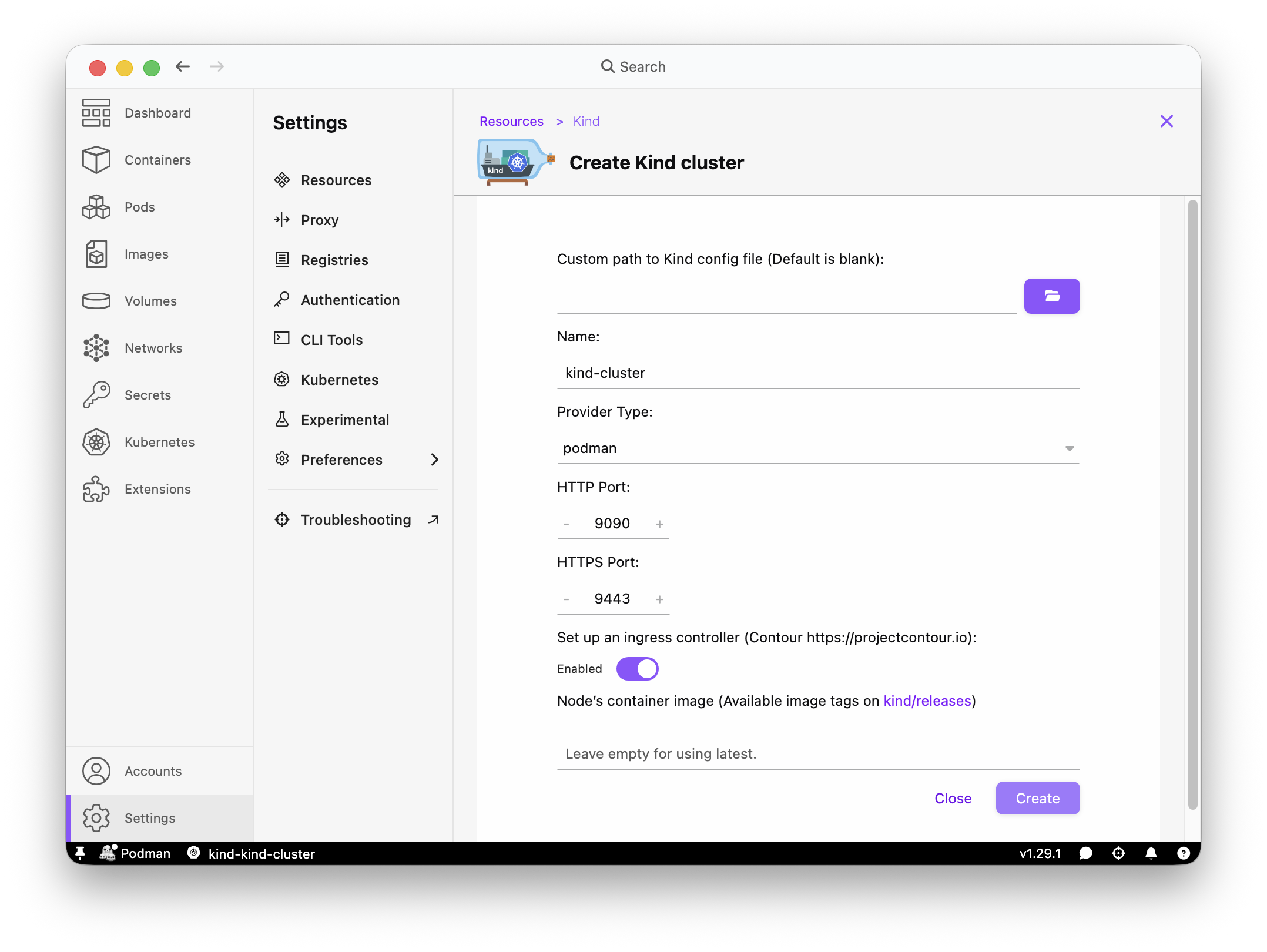The width and height of the screenshot is (1267, 952).
Task: Click the HTTPS Port 9443 number field
Action: (x=612, y=599)
